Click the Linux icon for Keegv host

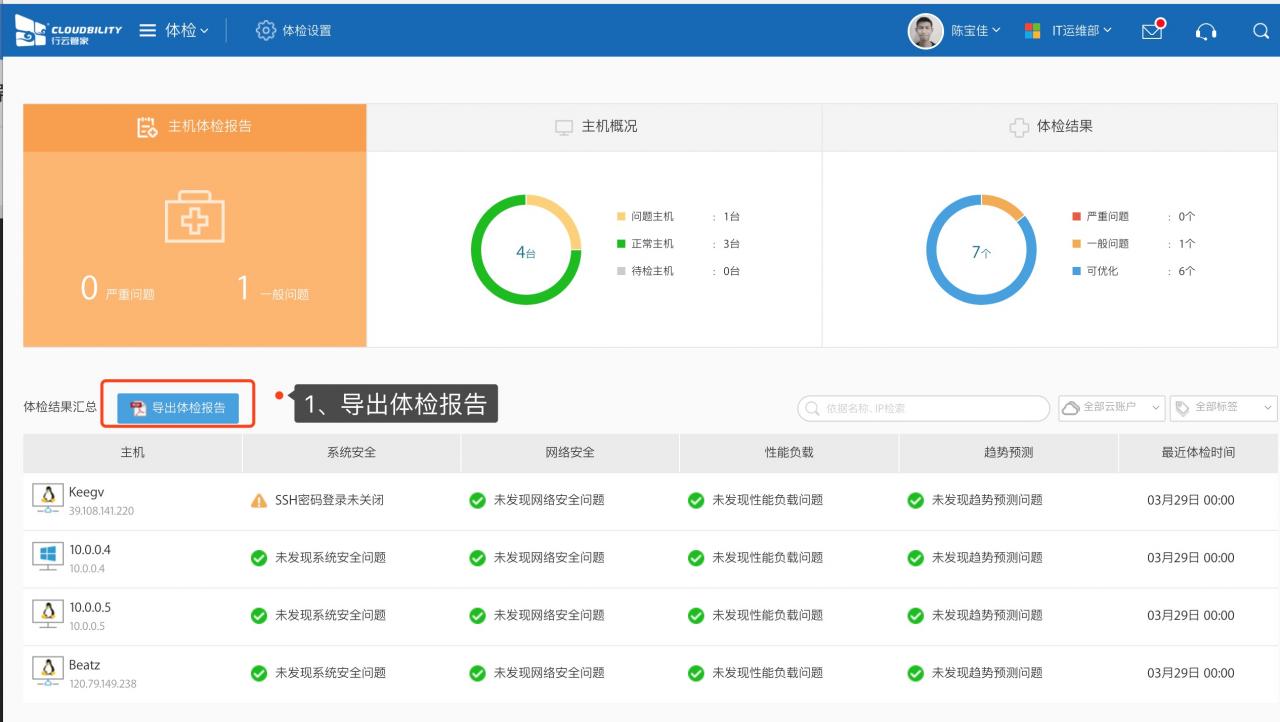47,496
